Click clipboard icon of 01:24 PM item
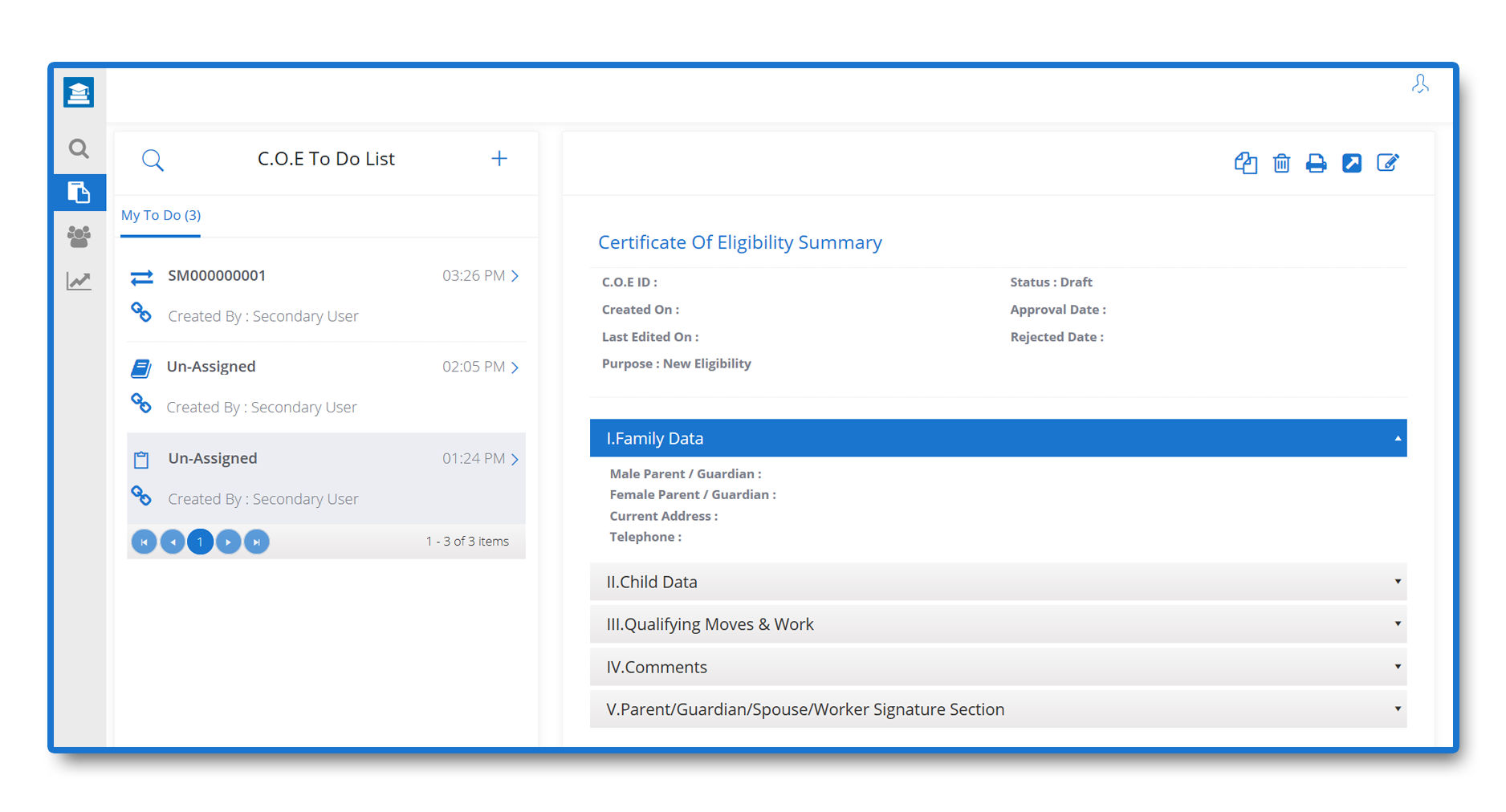 click(141, 460)
